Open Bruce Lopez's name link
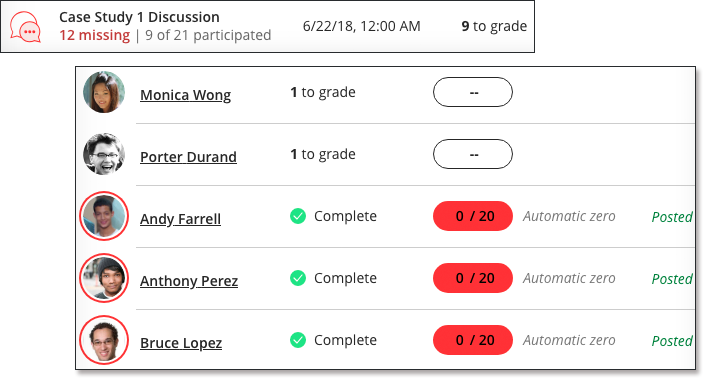703x378 pixels. 181,343
